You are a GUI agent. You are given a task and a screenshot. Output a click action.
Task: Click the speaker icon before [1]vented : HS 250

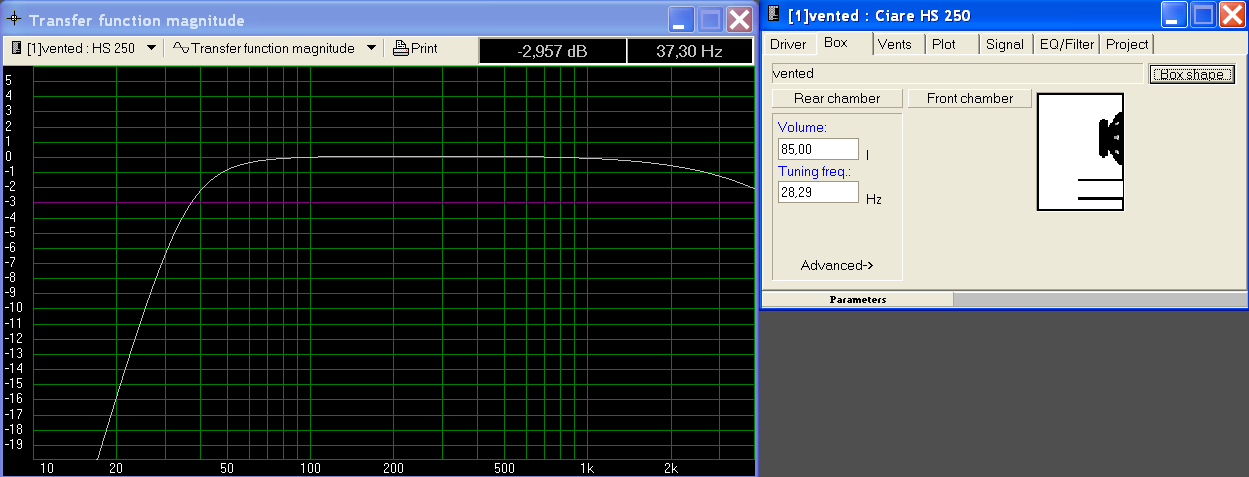point(17,48)
